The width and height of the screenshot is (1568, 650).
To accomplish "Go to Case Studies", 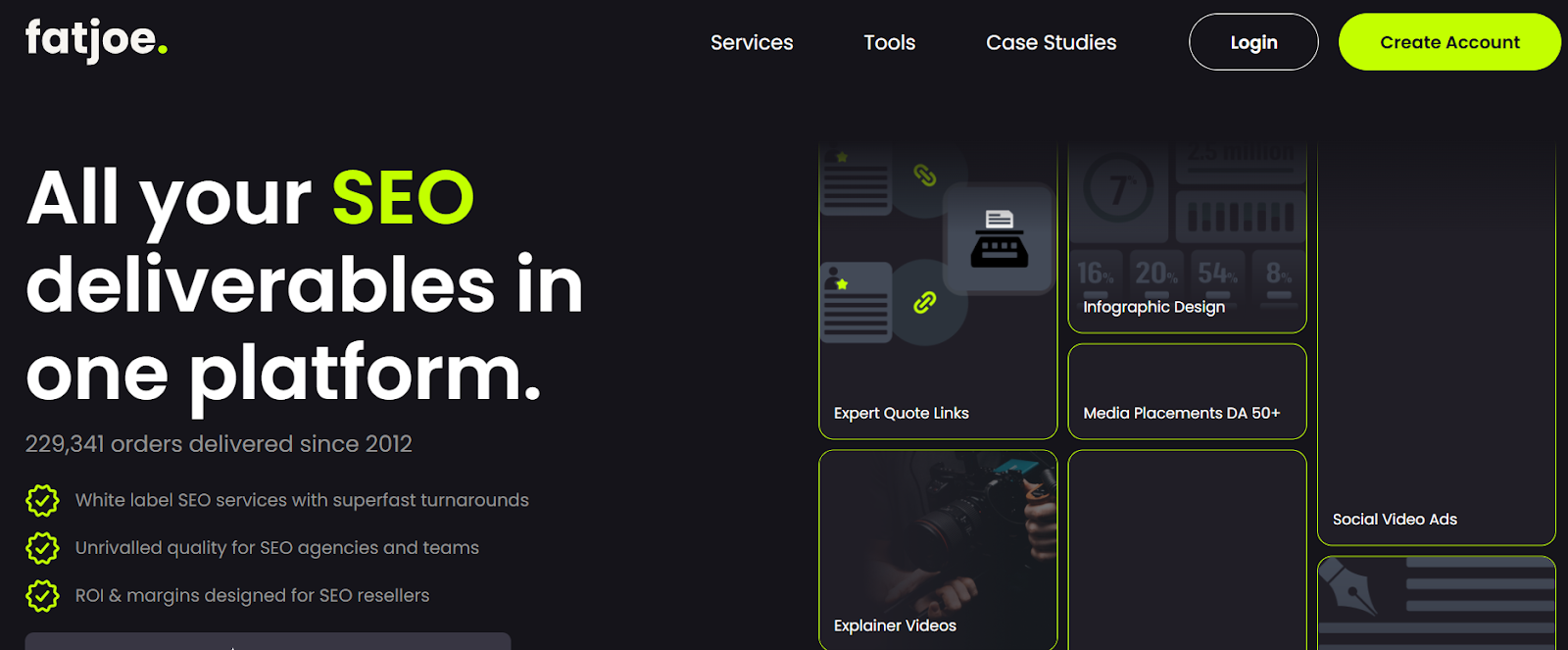I will pyautogui.click(x=1051, y=42).
